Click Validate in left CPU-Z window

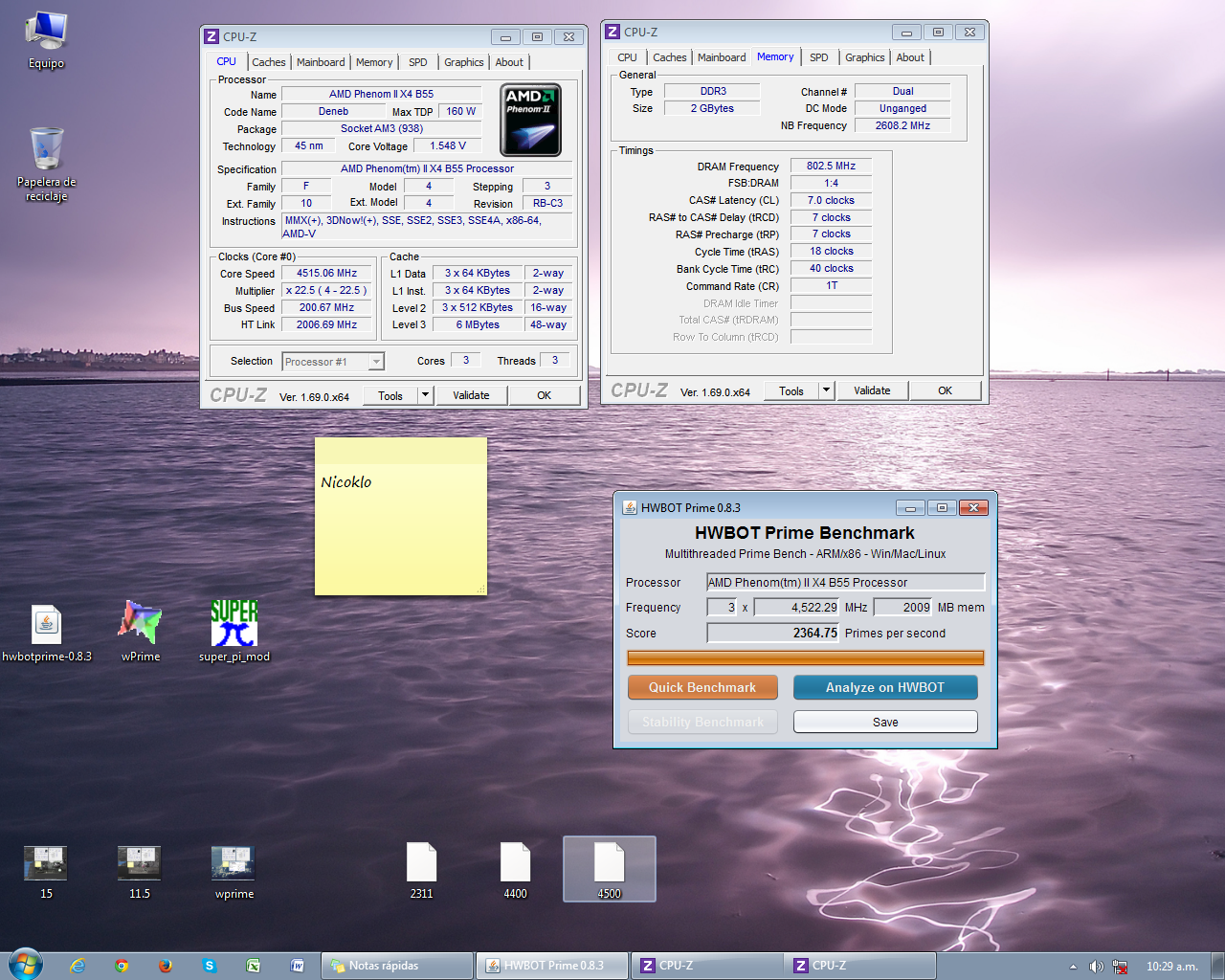[471, 395]
